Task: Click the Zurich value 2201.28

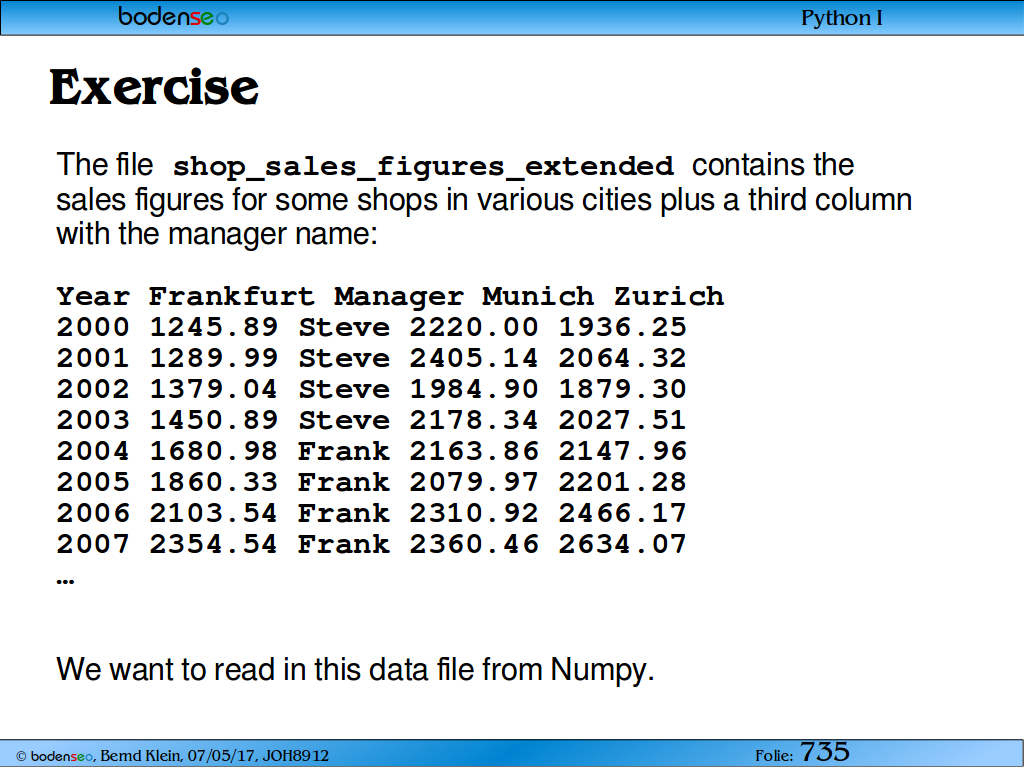Action: (x=622, y=482)
